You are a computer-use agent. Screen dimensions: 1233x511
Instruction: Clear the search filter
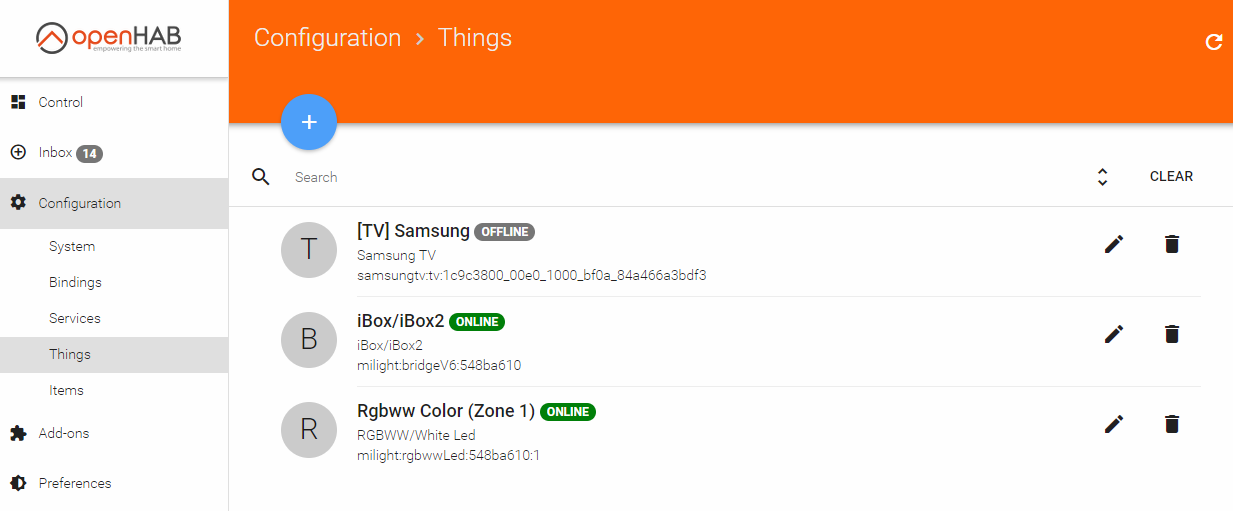pyautogui.click(x=1171, y=176)
